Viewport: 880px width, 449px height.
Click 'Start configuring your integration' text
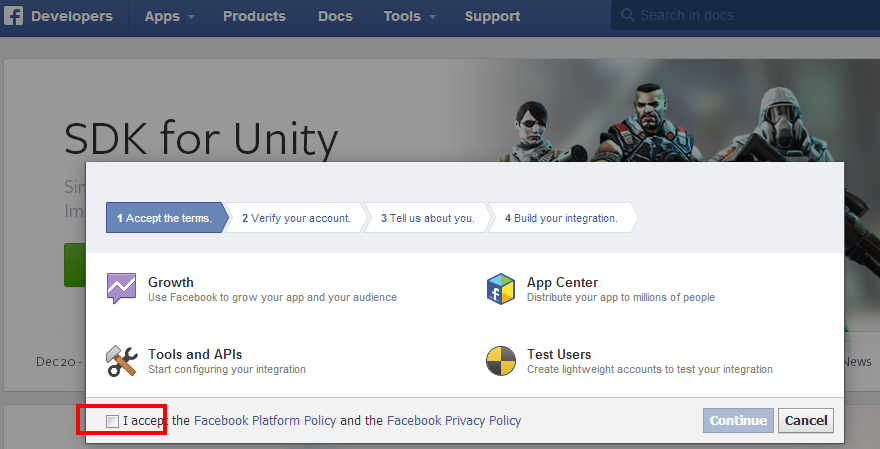pos(227,369)
